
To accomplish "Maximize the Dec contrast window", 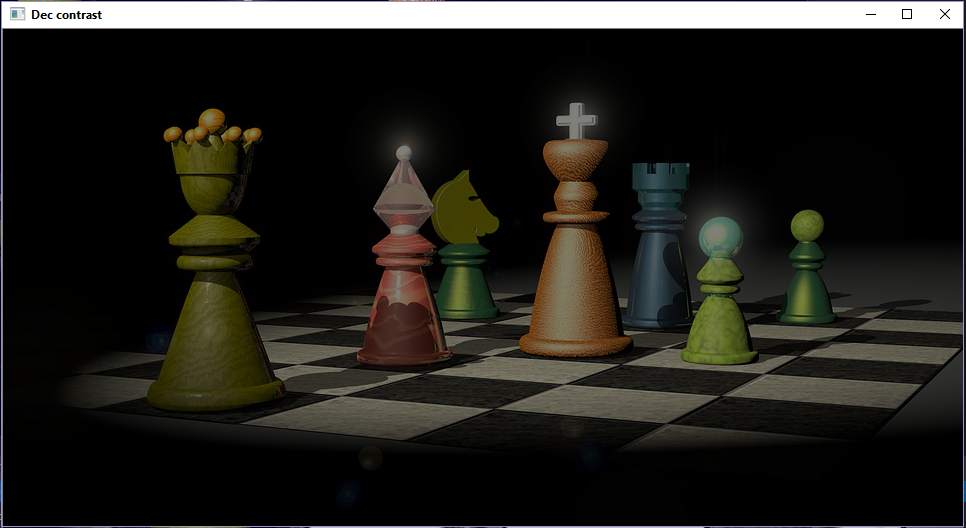I will click(907, 14).
